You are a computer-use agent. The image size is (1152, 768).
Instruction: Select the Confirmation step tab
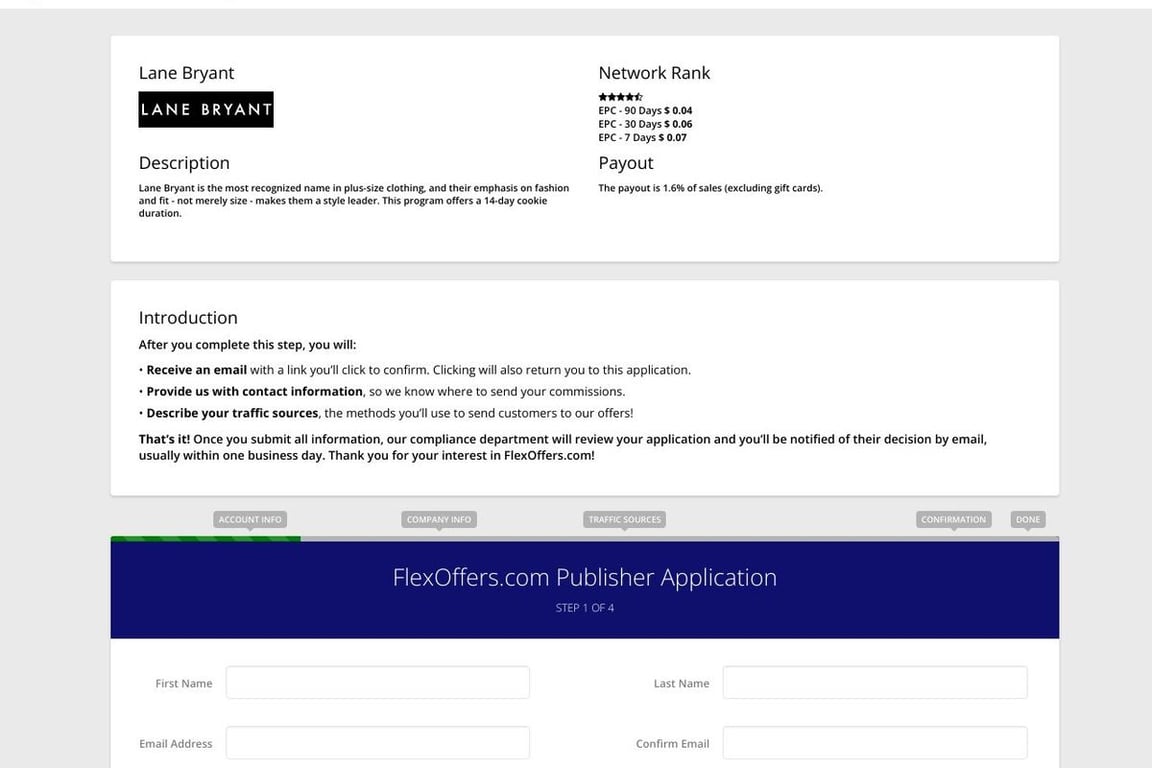tap(954, 520)
